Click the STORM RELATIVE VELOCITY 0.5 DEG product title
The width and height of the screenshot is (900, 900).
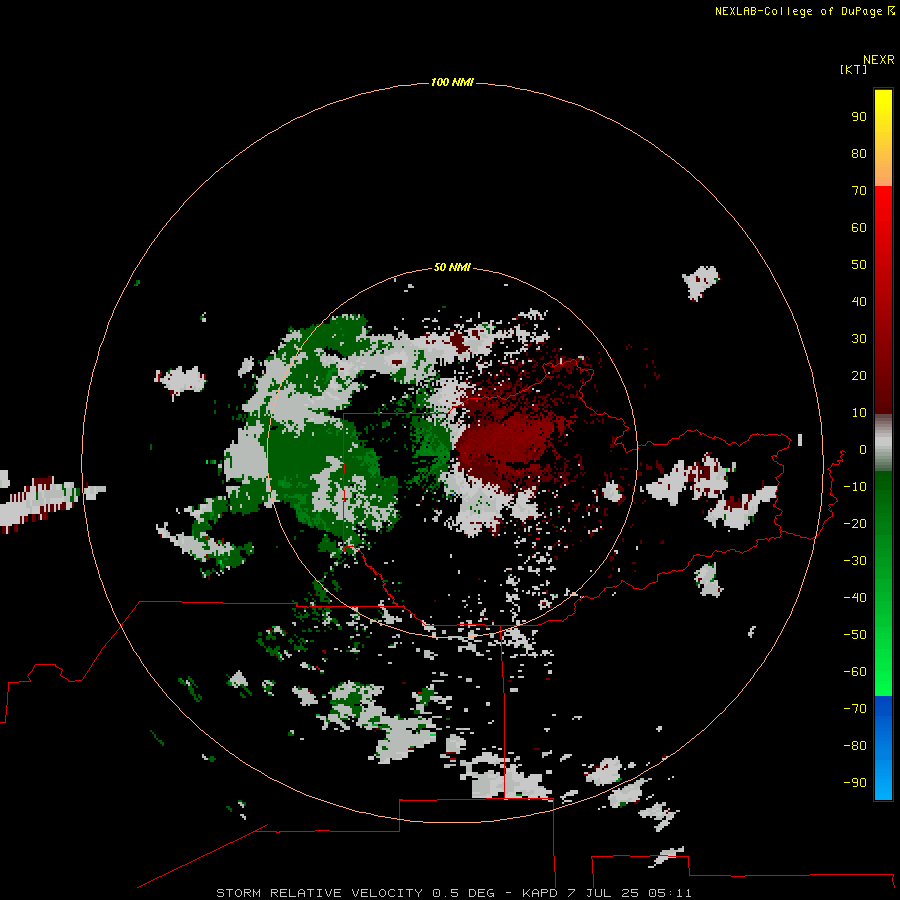click(355, 893)
